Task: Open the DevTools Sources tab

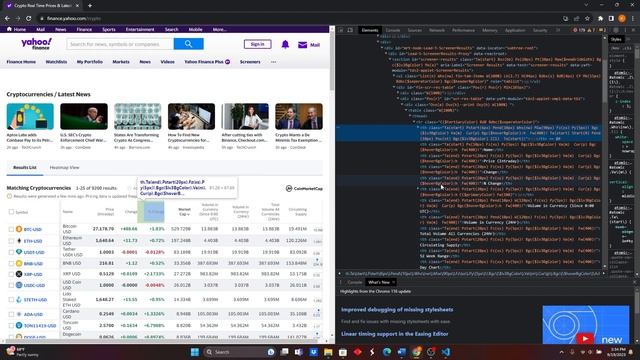Action: tap(414, 30)
